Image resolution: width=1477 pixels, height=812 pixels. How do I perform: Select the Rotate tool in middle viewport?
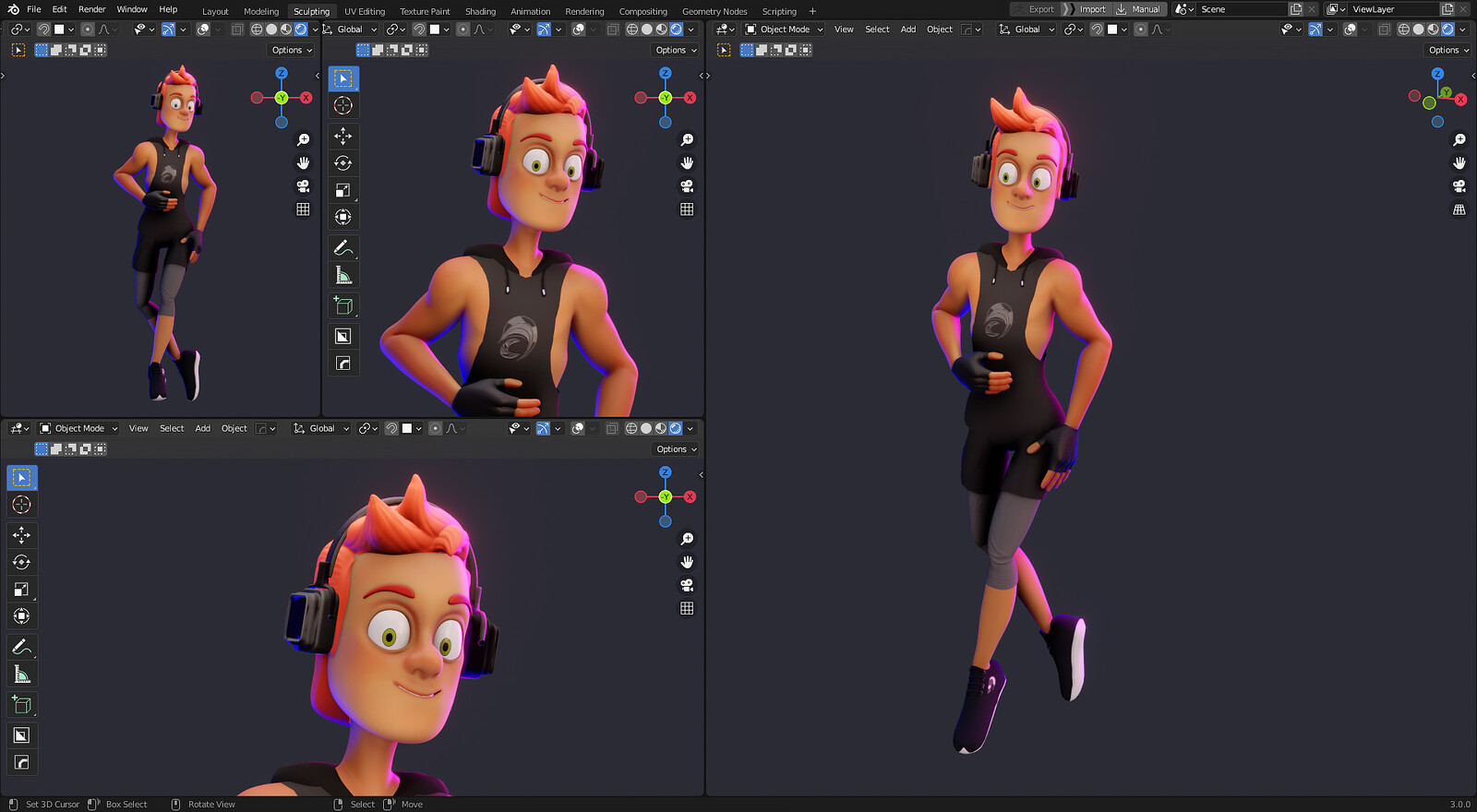[343, 163]
